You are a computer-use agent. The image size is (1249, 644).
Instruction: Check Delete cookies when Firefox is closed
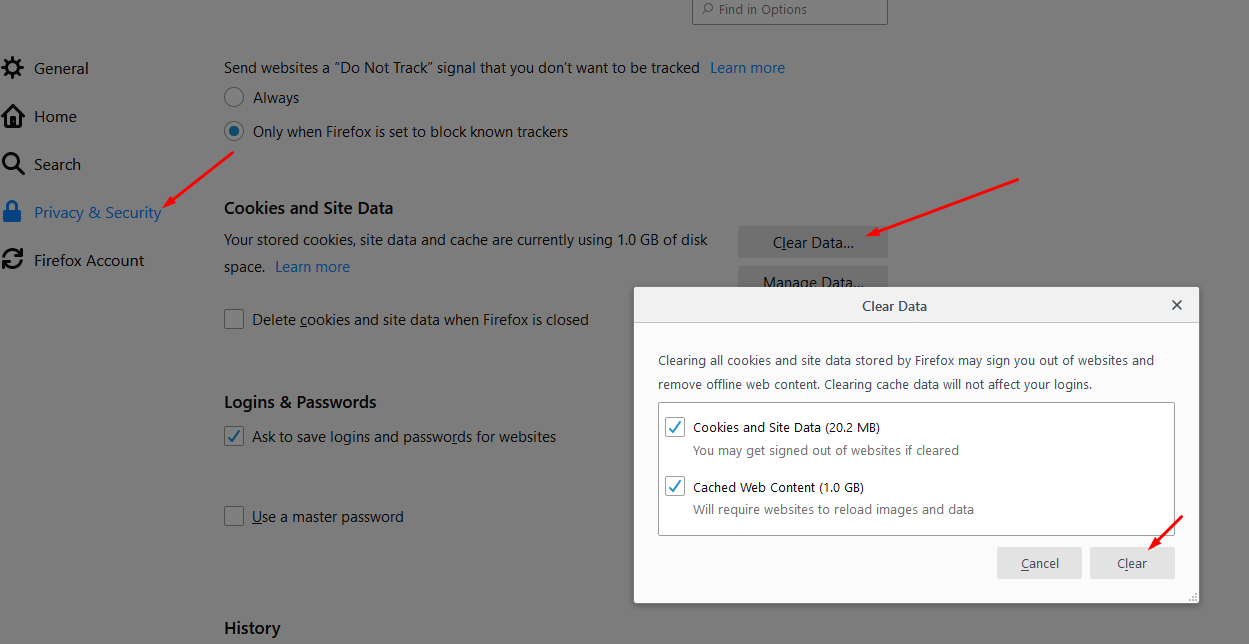(x=233, y=319)
